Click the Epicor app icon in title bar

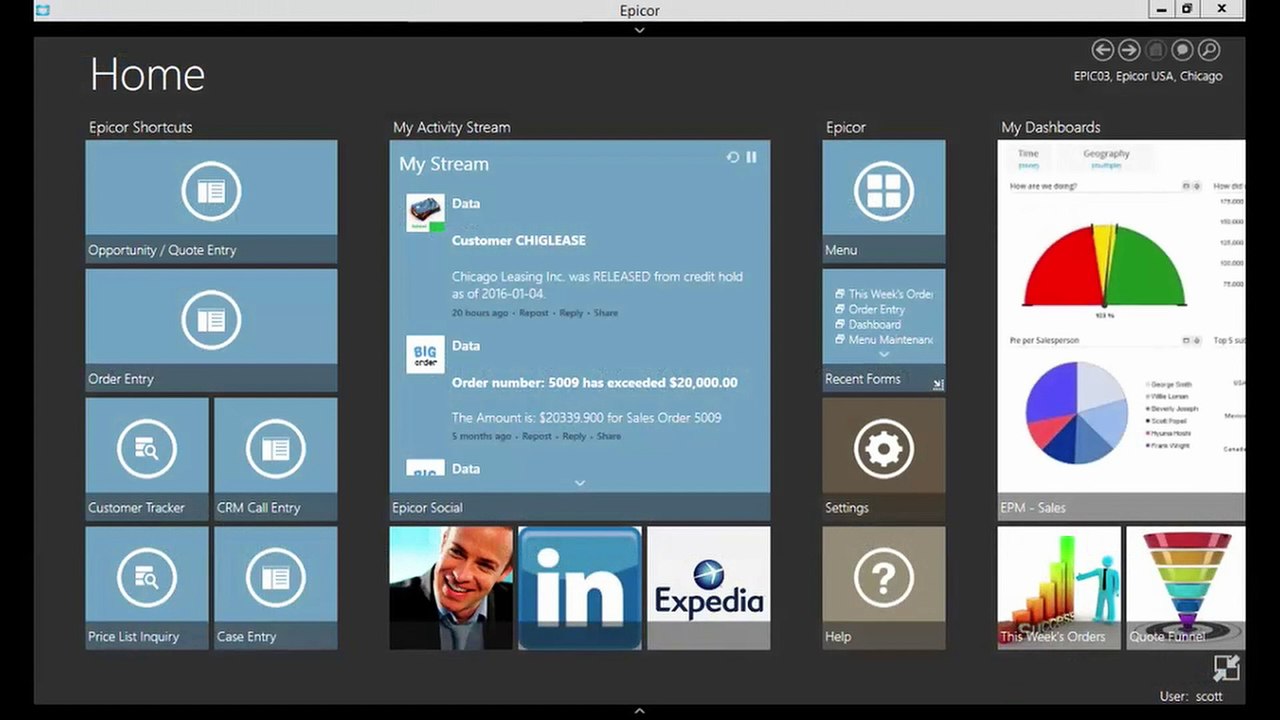42,9
